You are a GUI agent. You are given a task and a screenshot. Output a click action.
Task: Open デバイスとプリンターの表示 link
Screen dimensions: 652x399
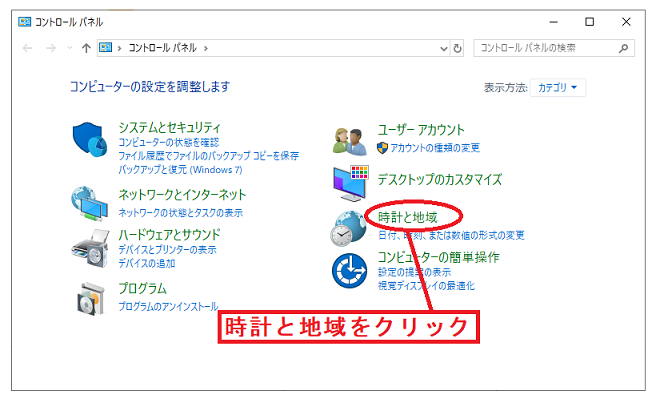167,250
